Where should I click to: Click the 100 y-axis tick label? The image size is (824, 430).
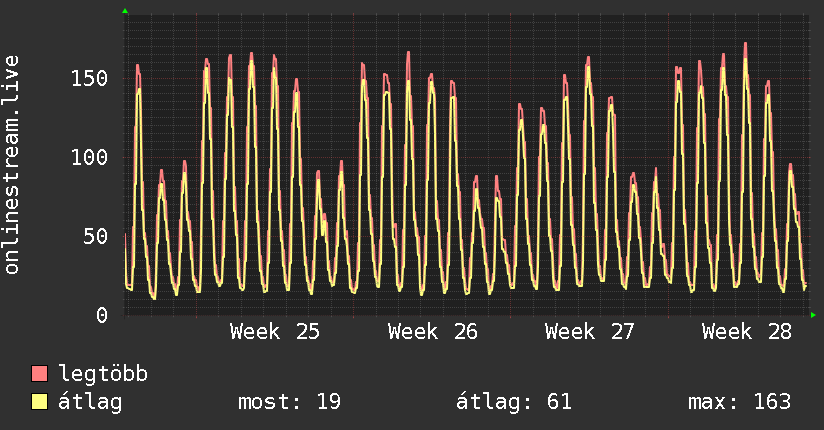click(89, 158)
